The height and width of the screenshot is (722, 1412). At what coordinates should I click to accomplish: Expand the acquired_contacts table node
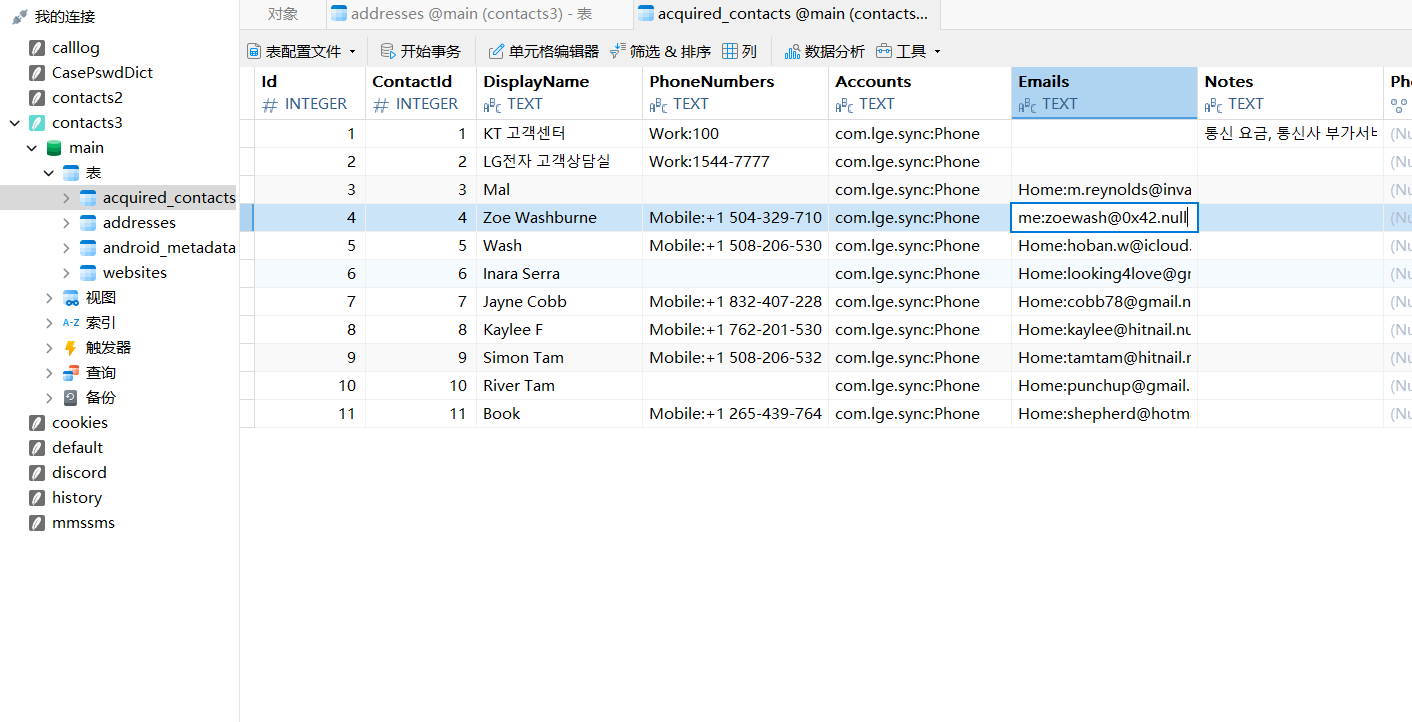click(x=66, y=198)
